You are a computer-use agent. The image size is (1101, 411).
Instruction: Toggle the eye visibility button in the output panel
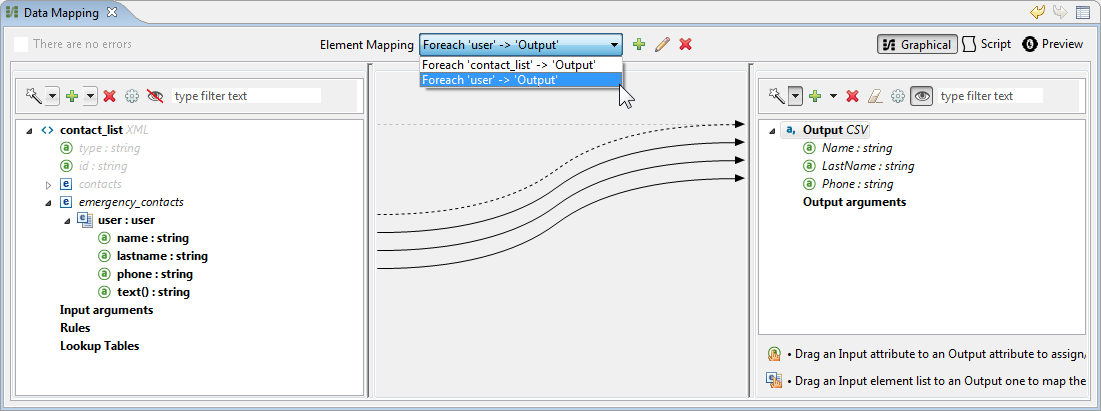[x=921, y=96]
